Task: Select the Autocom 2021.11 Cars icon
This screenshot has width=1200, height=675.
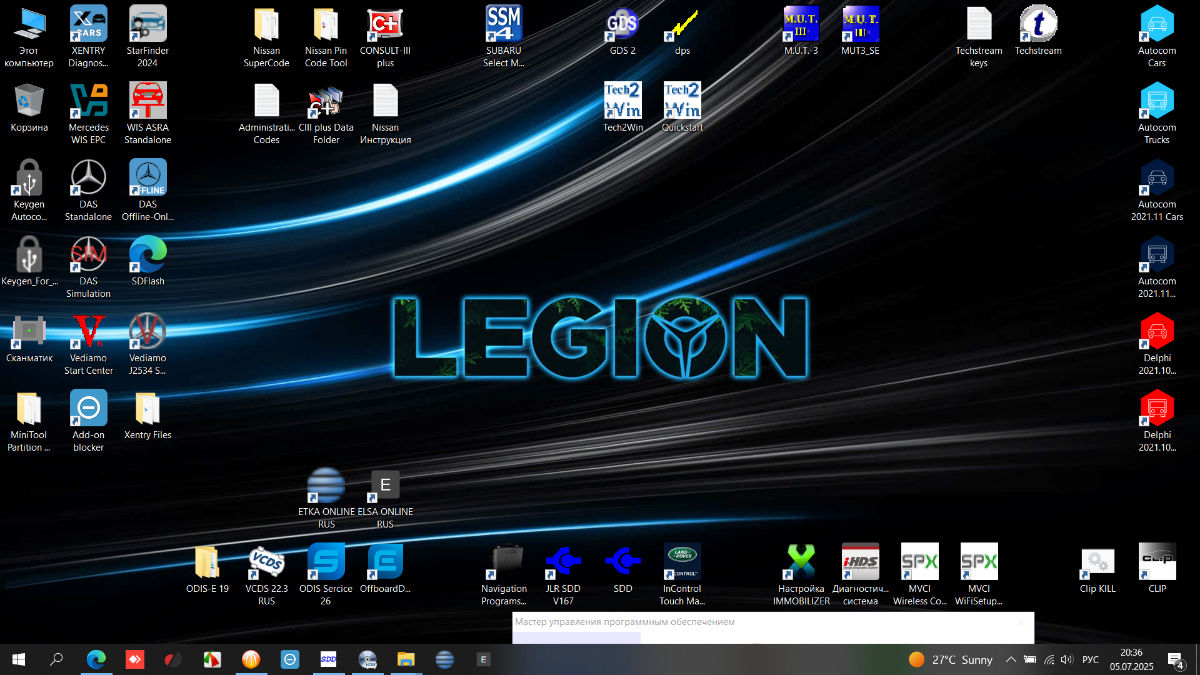Action: [x=1157, y=177]
